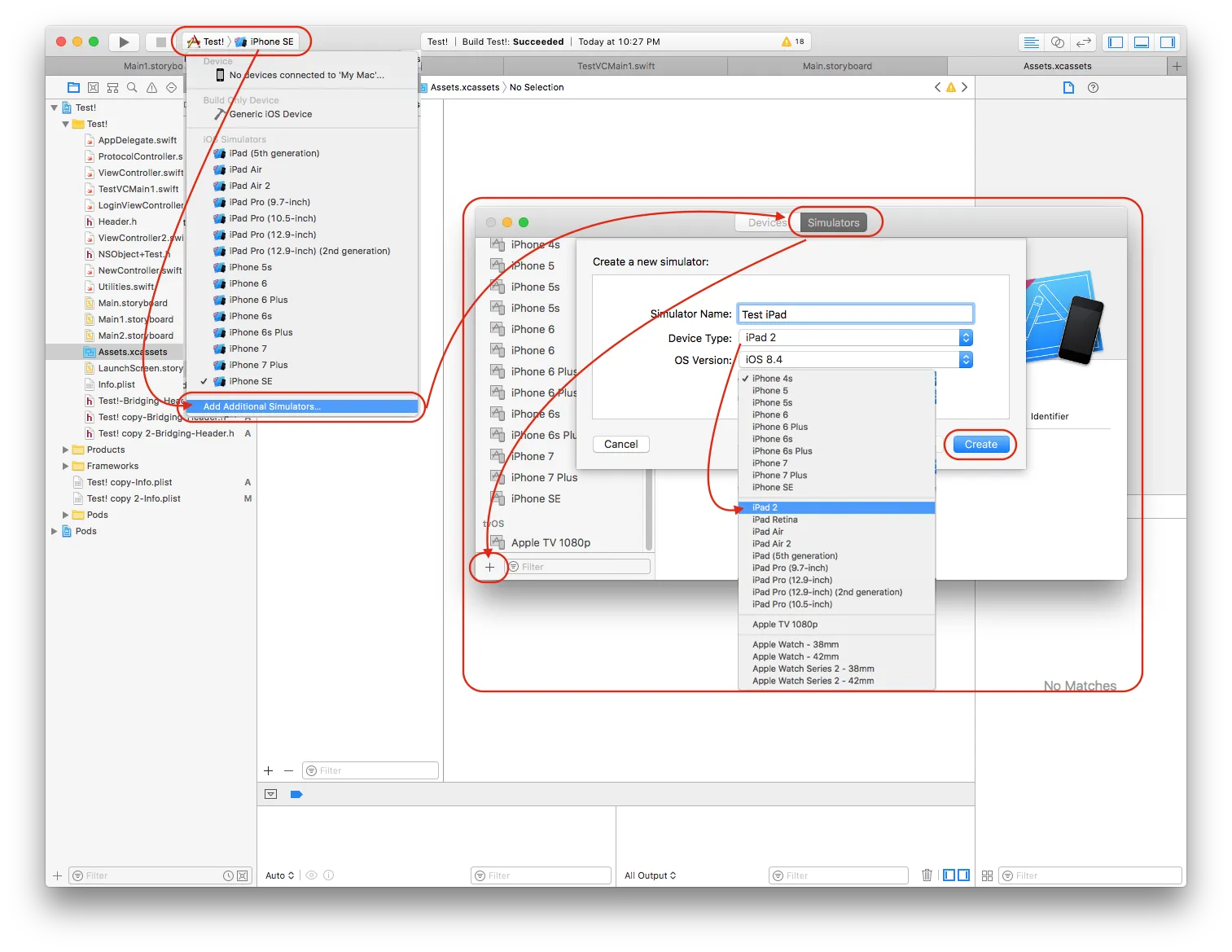
Task: Show the Assistant editor
Action: coord(1057,42)
